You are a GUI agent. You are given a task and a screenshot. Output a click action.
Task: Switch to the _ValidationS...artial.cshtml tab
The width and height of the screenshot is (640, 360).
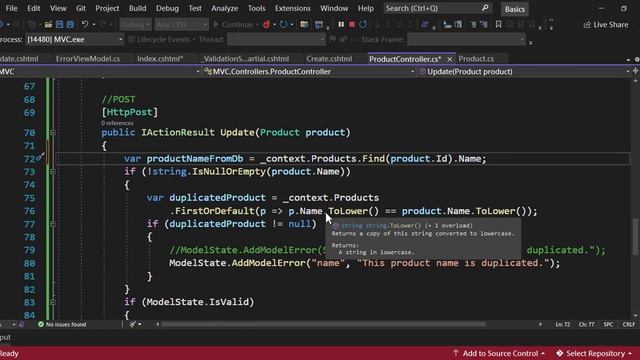[245, 59]
